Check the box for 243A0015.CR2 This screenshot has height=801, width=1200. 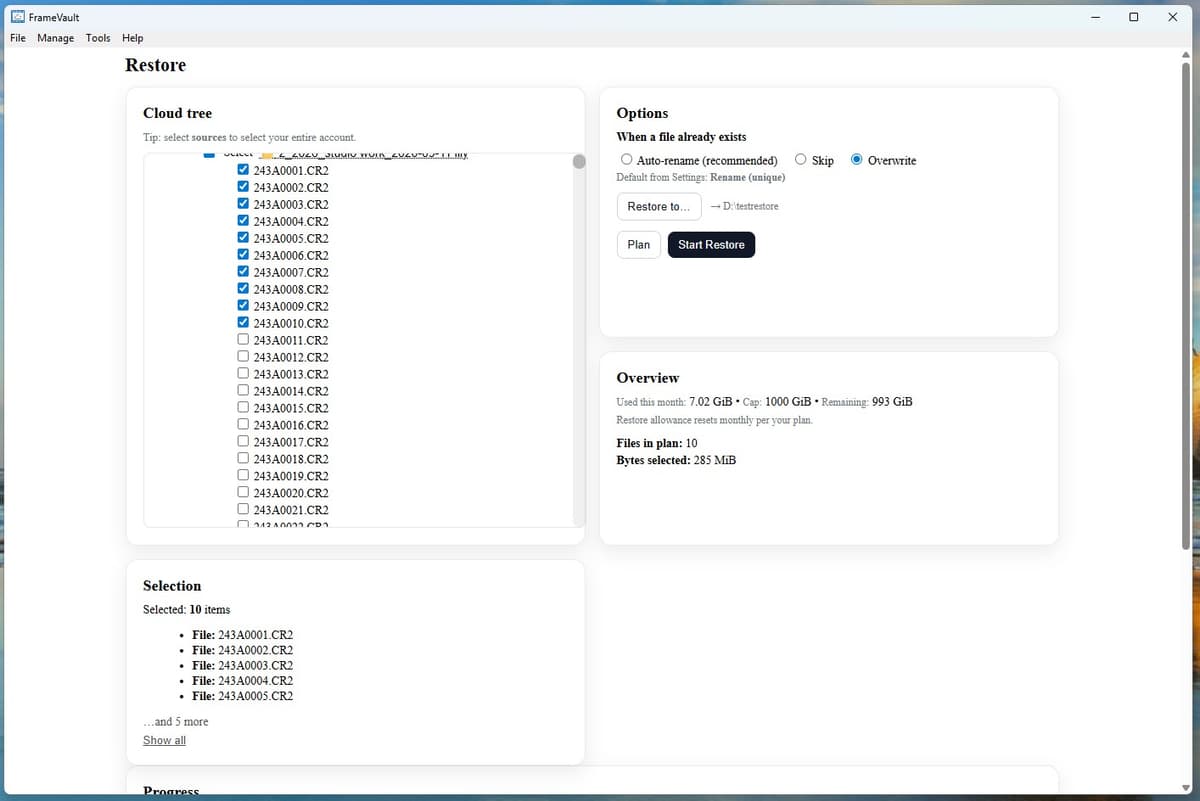[x=243, y=407]
